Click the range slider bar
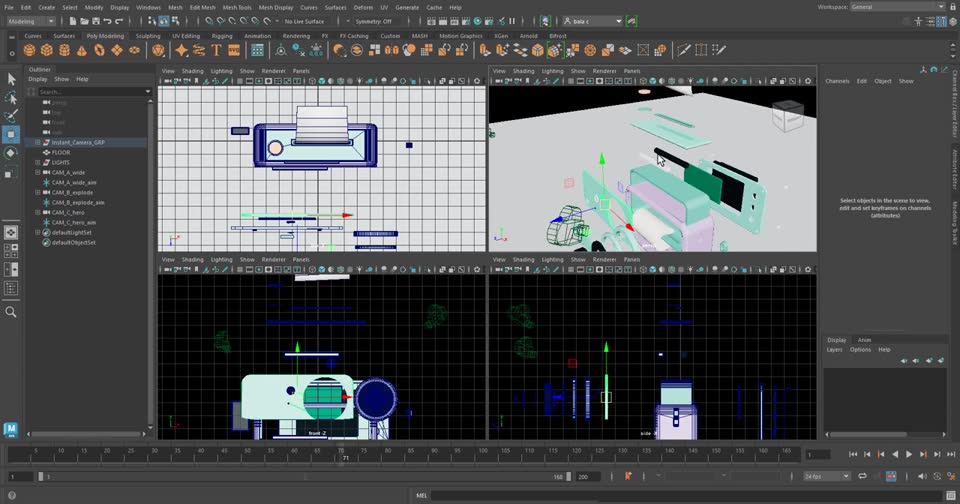 pos(303,476)
